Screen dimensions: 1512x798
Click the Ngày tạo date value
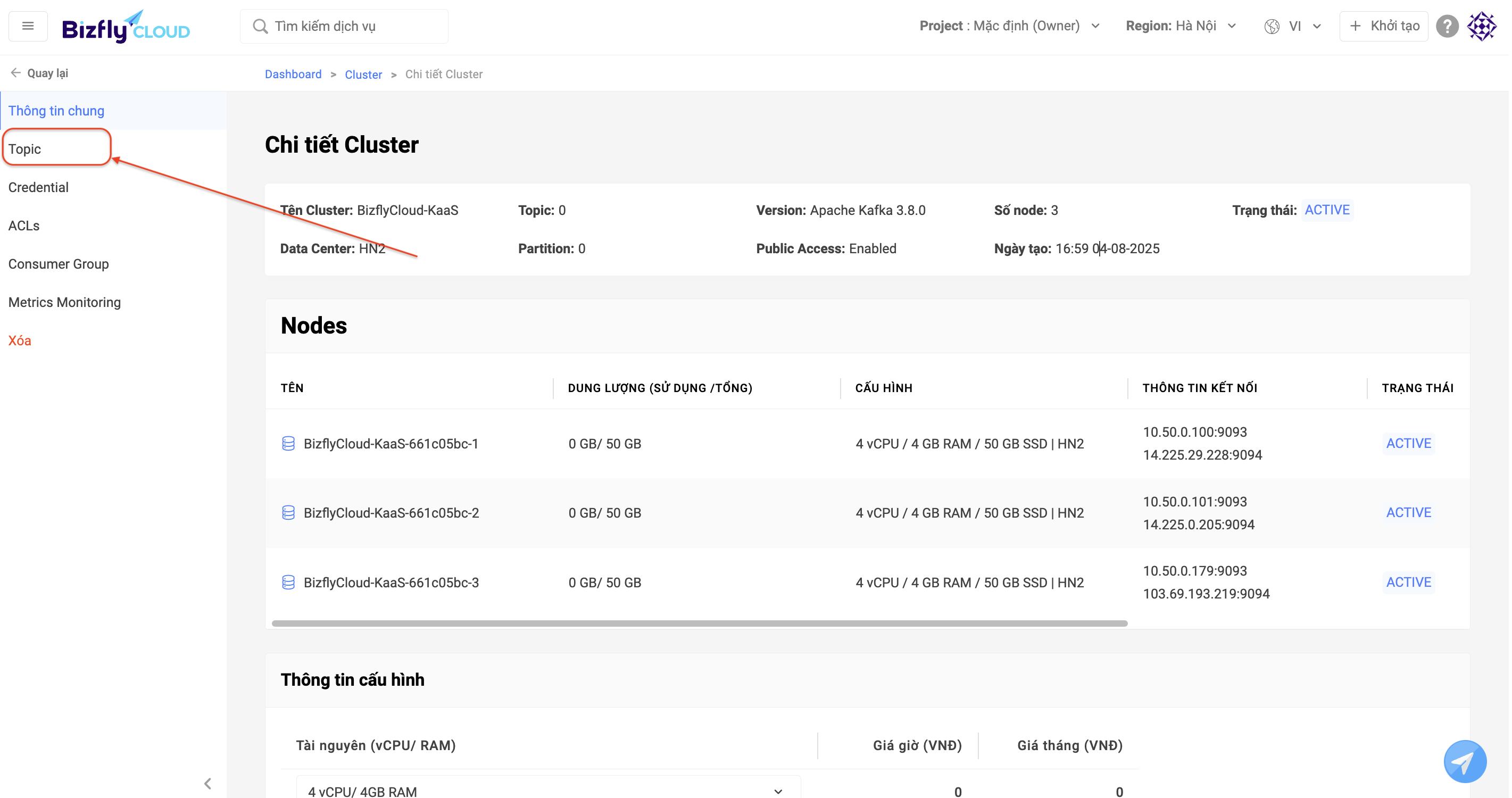coord(1107,248)
